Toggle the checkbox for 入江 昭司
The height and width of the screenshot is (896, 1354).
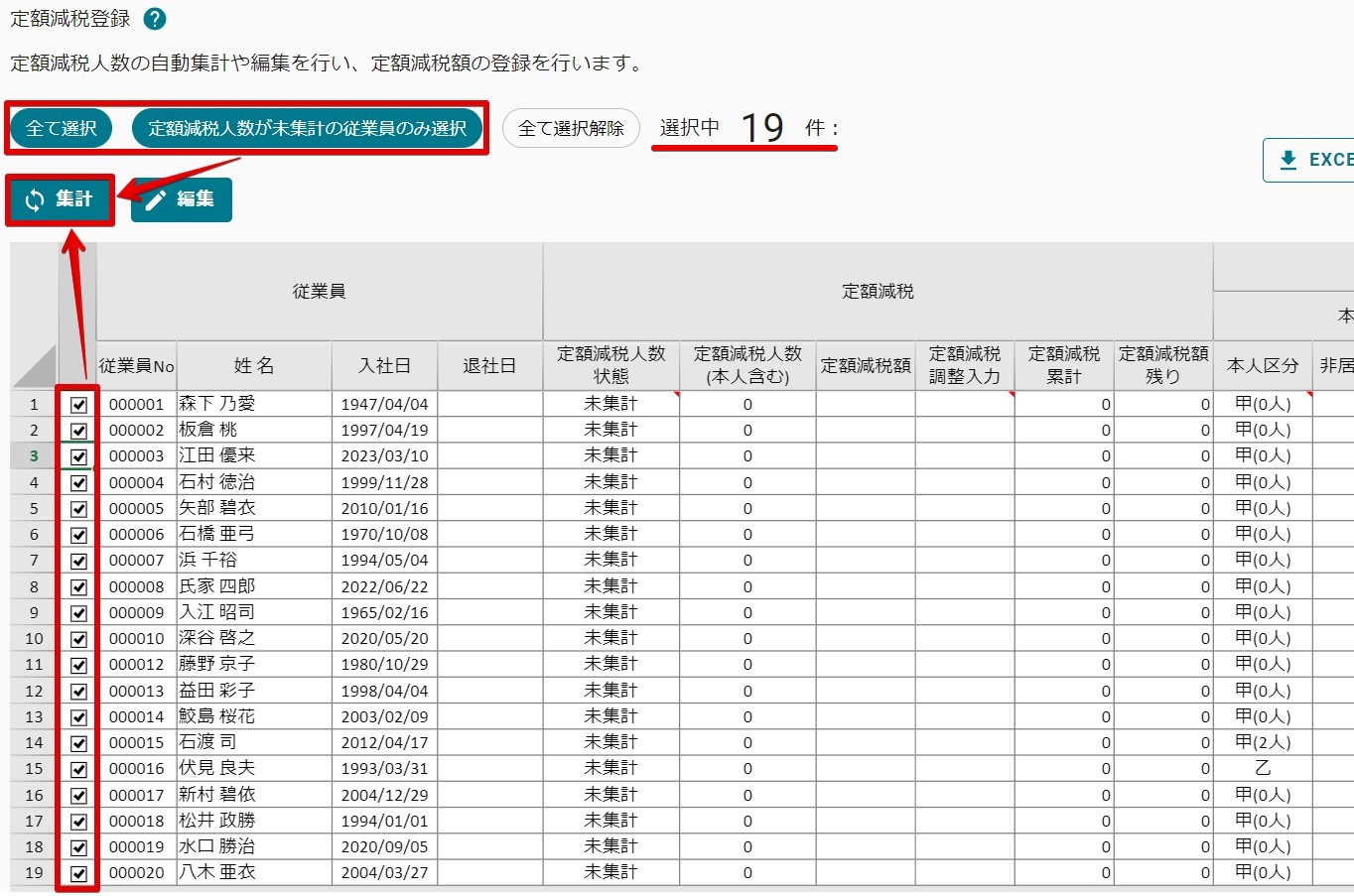tap(78, 613)
